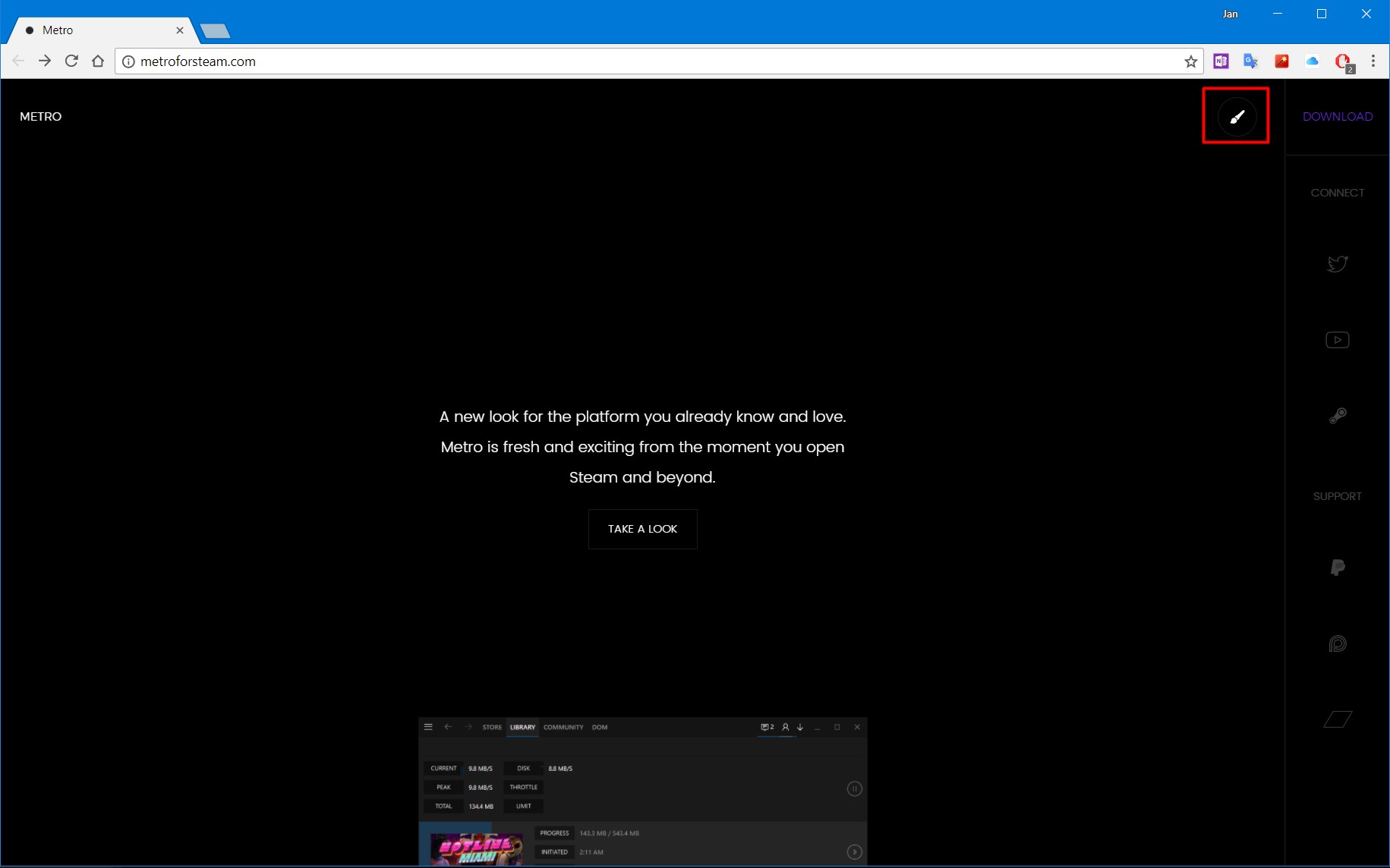Open the YouTube channel icon

click(1337, 340)
